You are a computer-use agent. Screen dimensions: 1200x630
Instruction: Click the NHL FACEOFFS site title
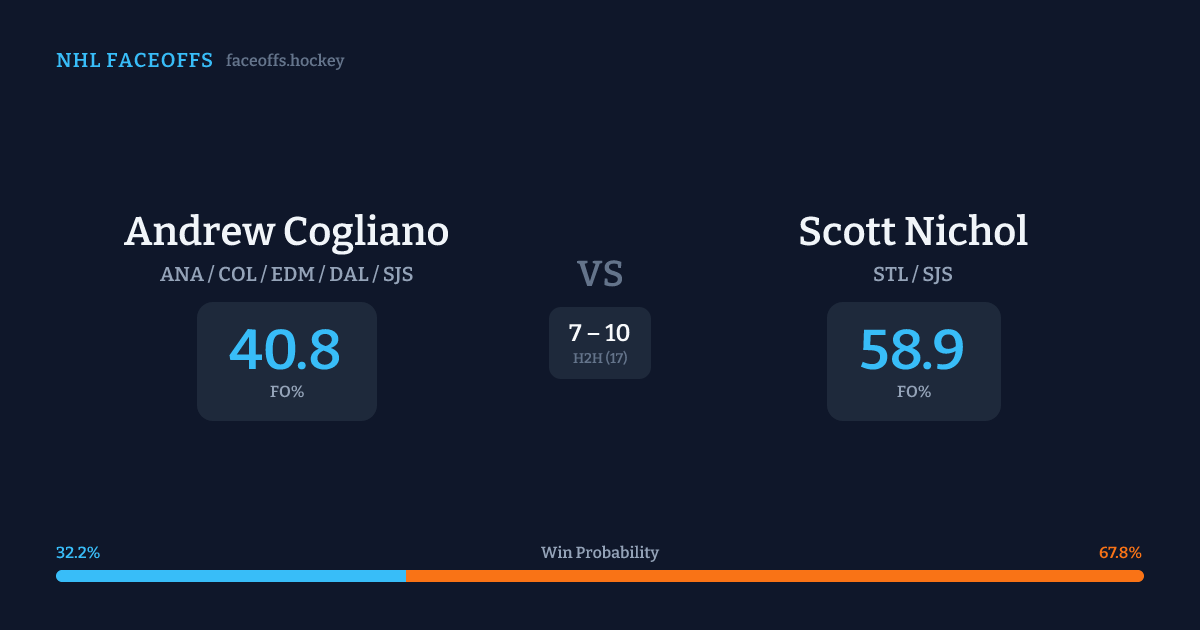134,61
